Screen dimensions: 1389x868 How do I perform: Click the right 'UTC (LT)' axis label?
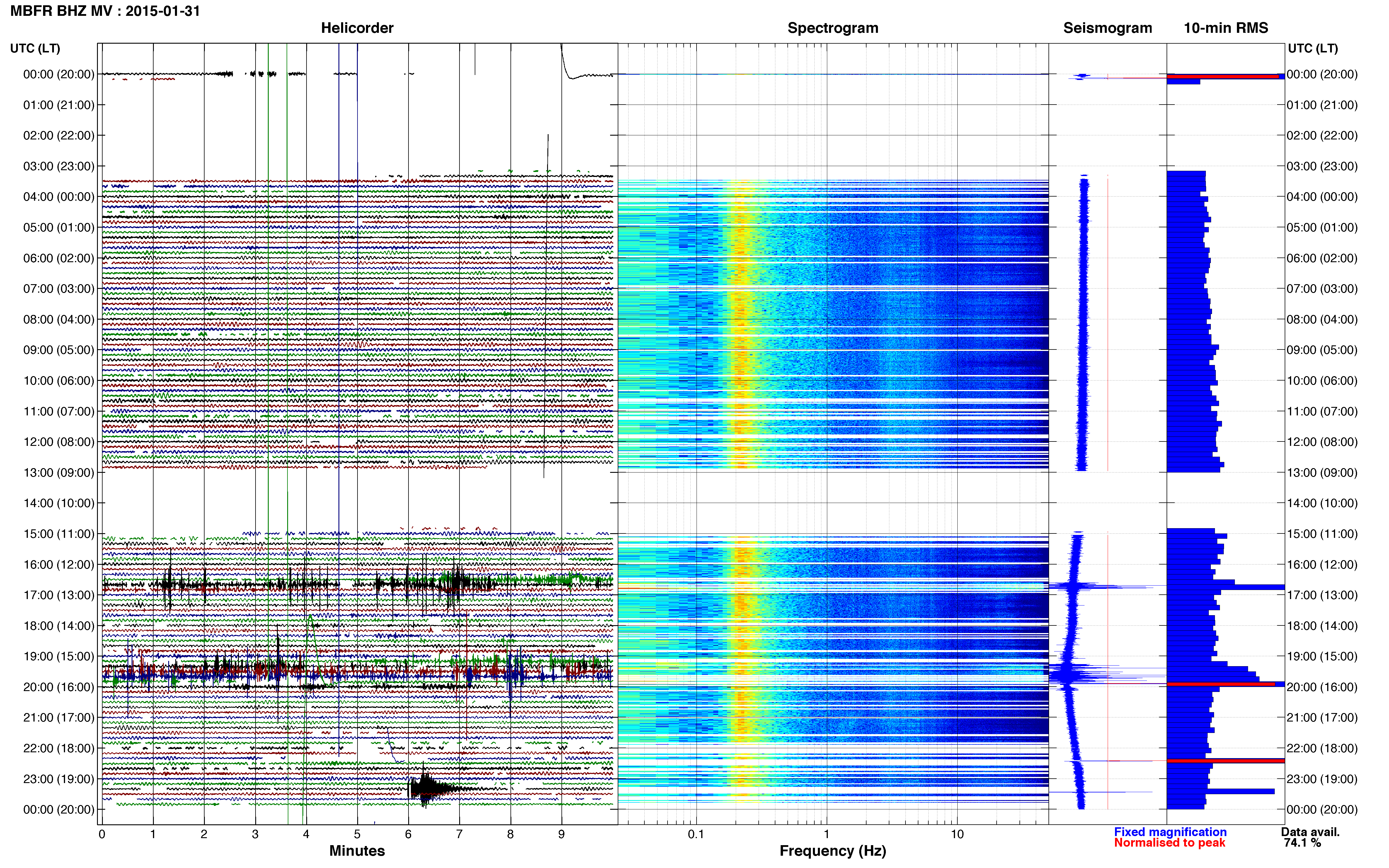(x=1313, y=48)
